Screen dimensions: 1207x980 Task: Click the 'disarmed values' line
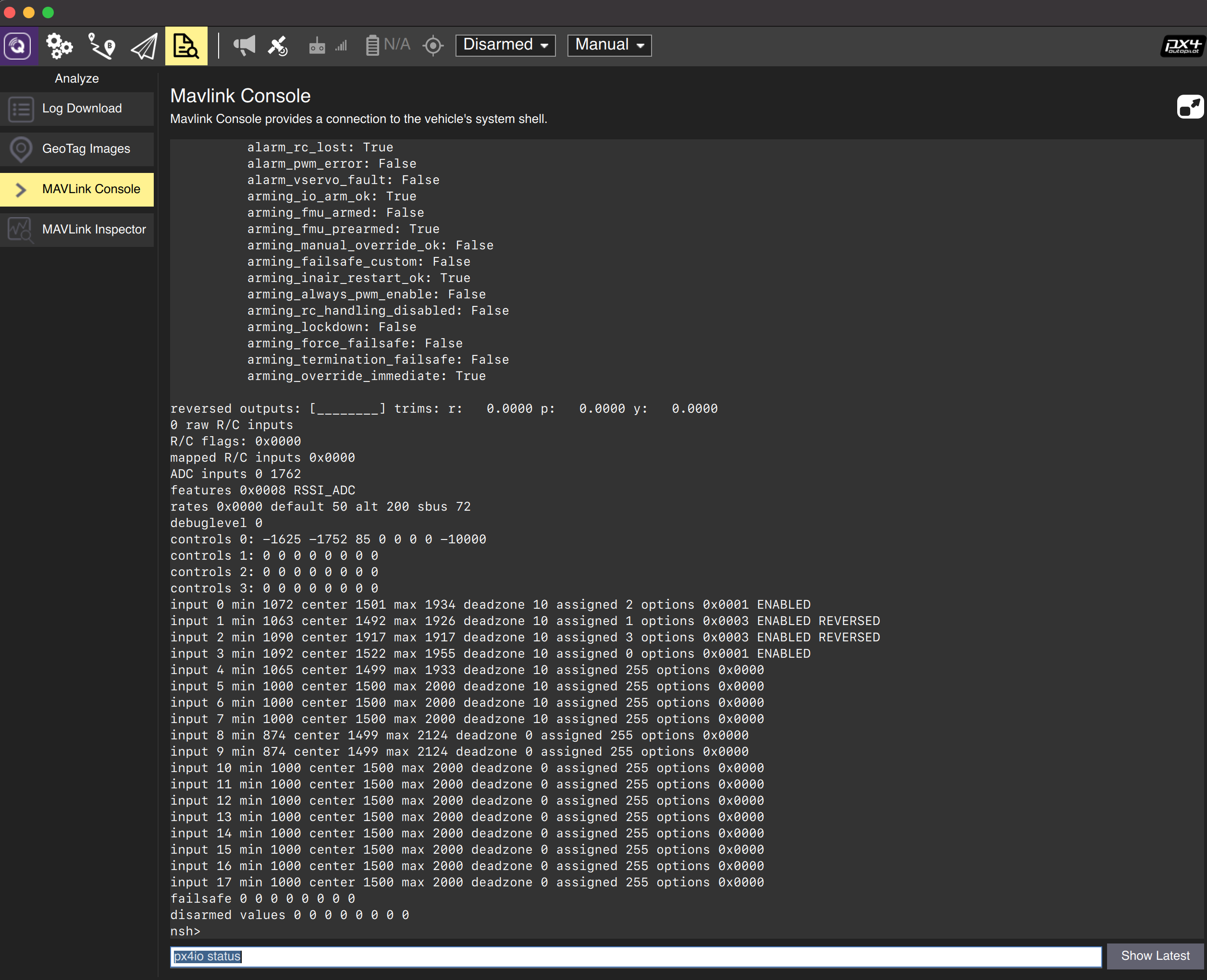click(x=290, y=915)
